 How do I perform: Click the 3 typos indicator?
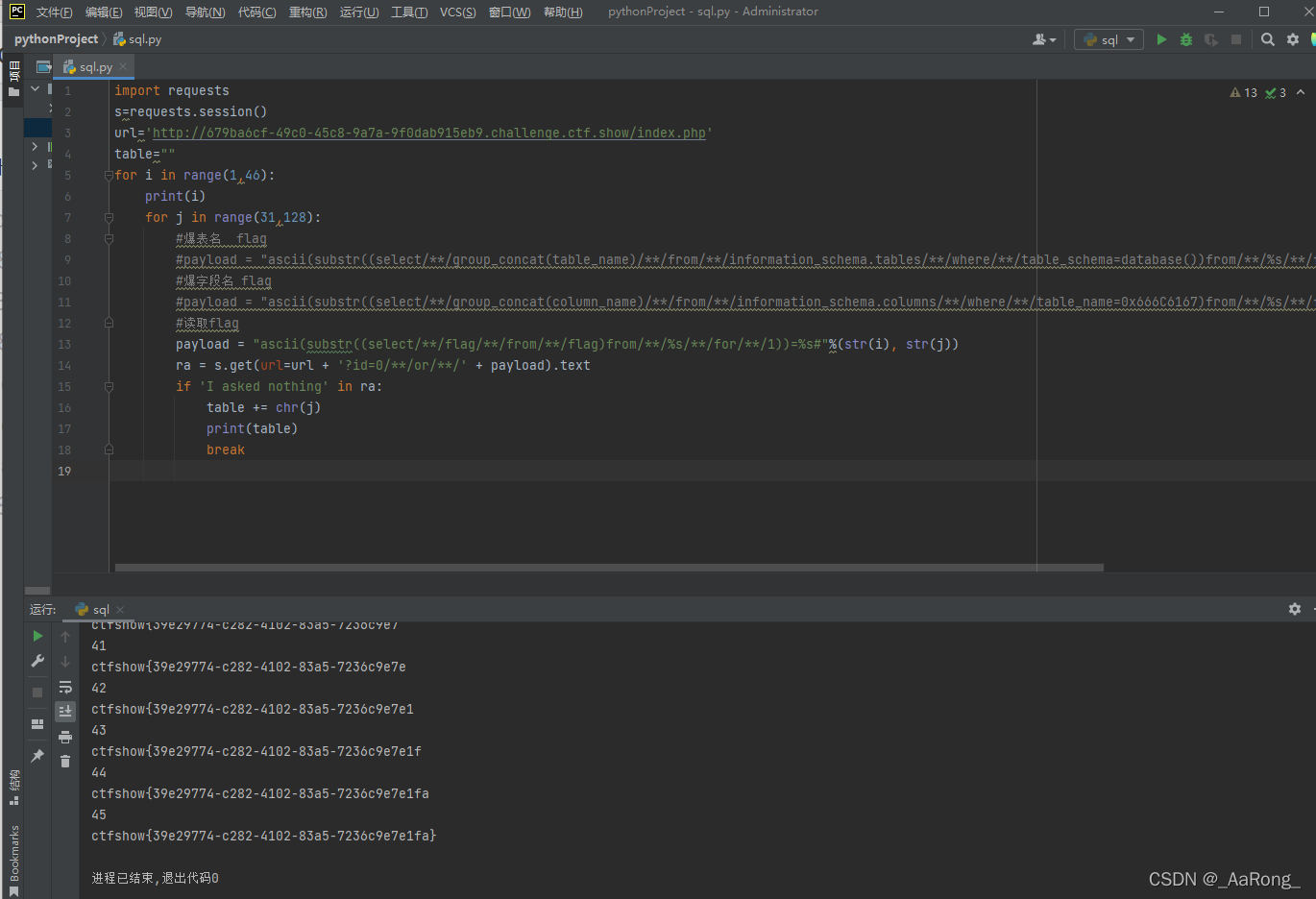point(1276,92)
